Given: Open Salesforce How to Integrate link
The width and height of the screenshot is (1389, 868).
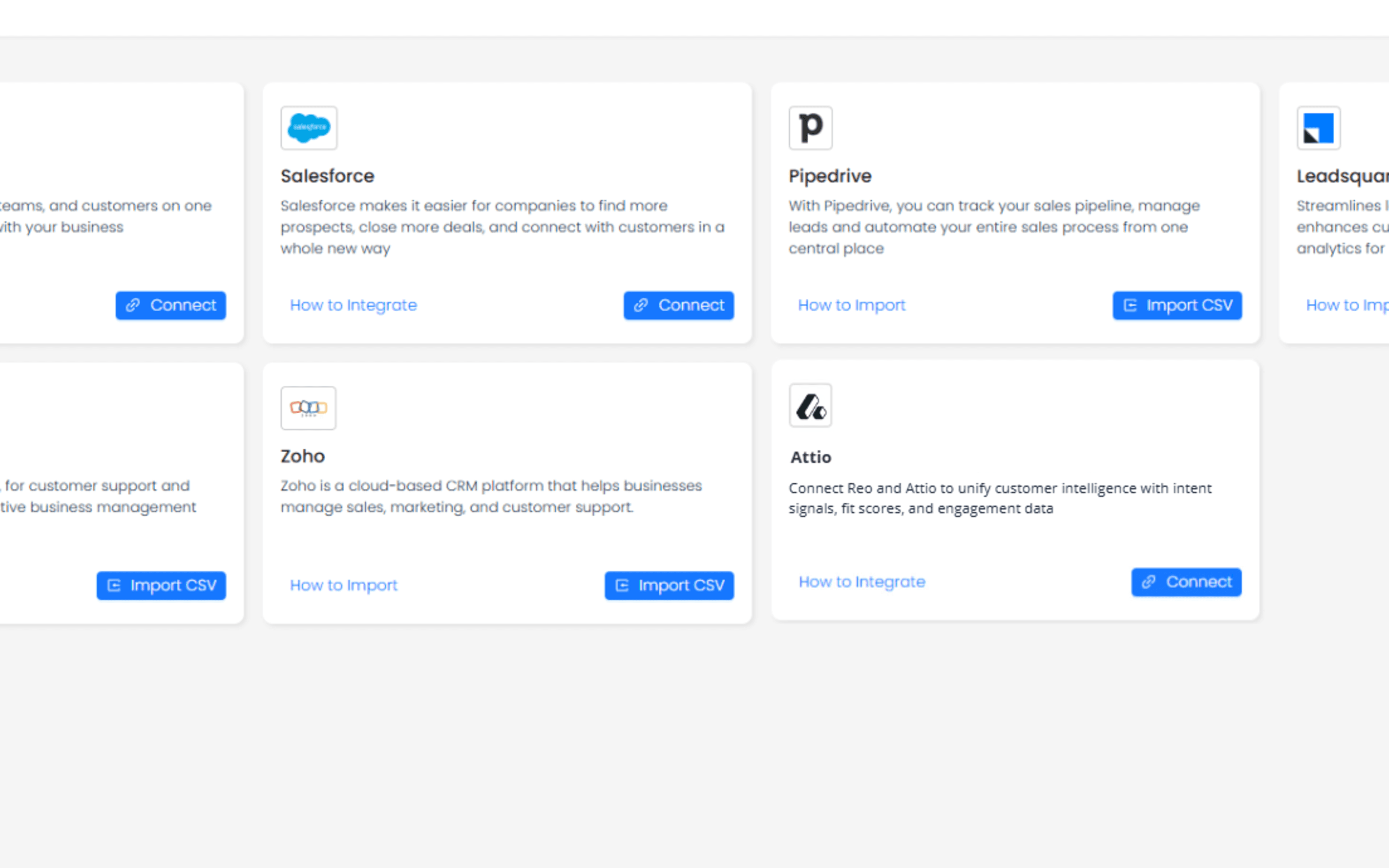Looking at the screenshot, I should (353, 305).
